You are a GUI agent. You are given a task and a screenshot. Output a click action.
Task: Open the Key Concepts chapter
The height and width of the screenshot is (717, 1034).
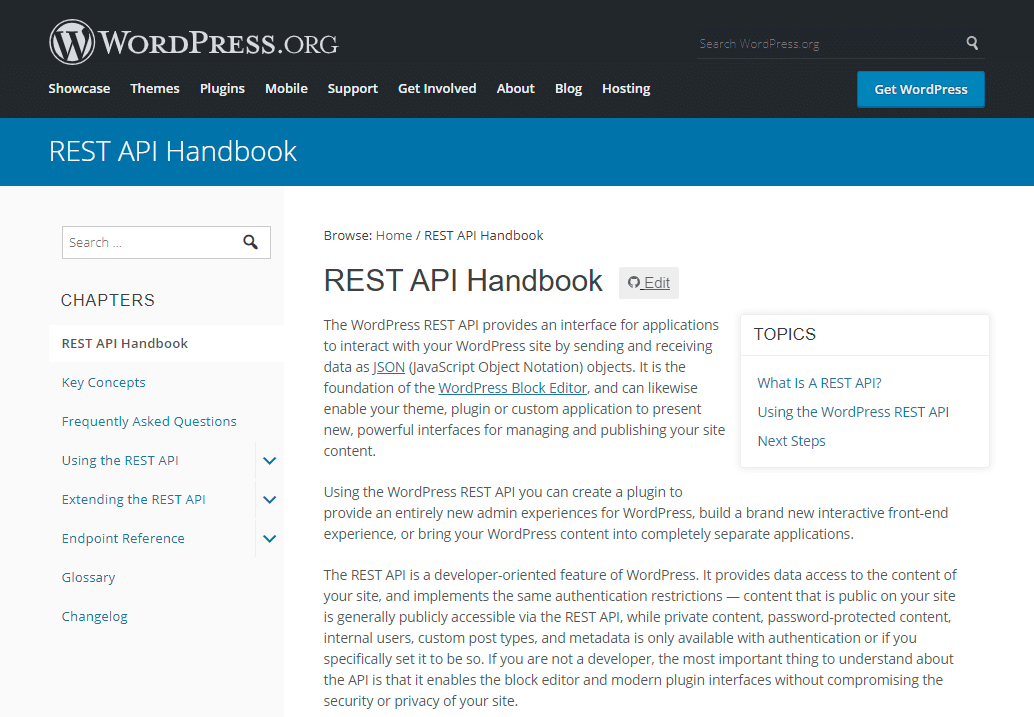click(104, 383)
